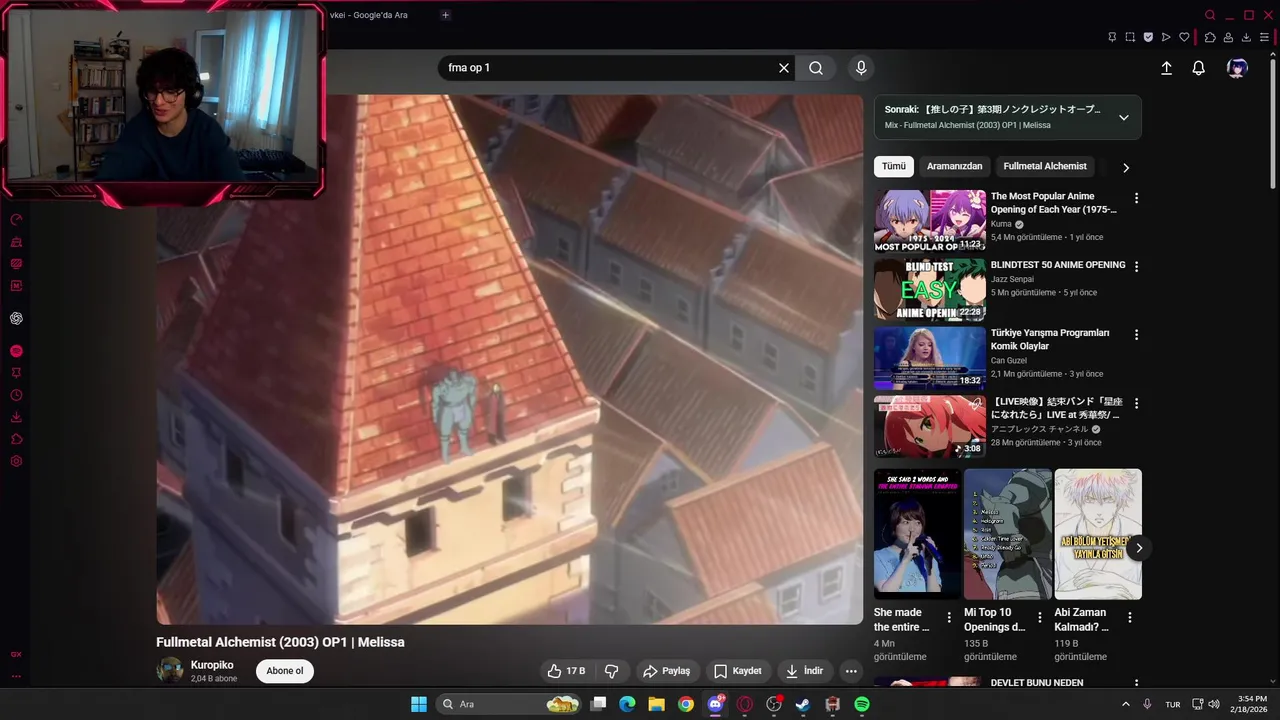The image size is (1280, 720).
Task: Save the video with Kaydet
Action: pyautogui.click(x=737, y=671)
